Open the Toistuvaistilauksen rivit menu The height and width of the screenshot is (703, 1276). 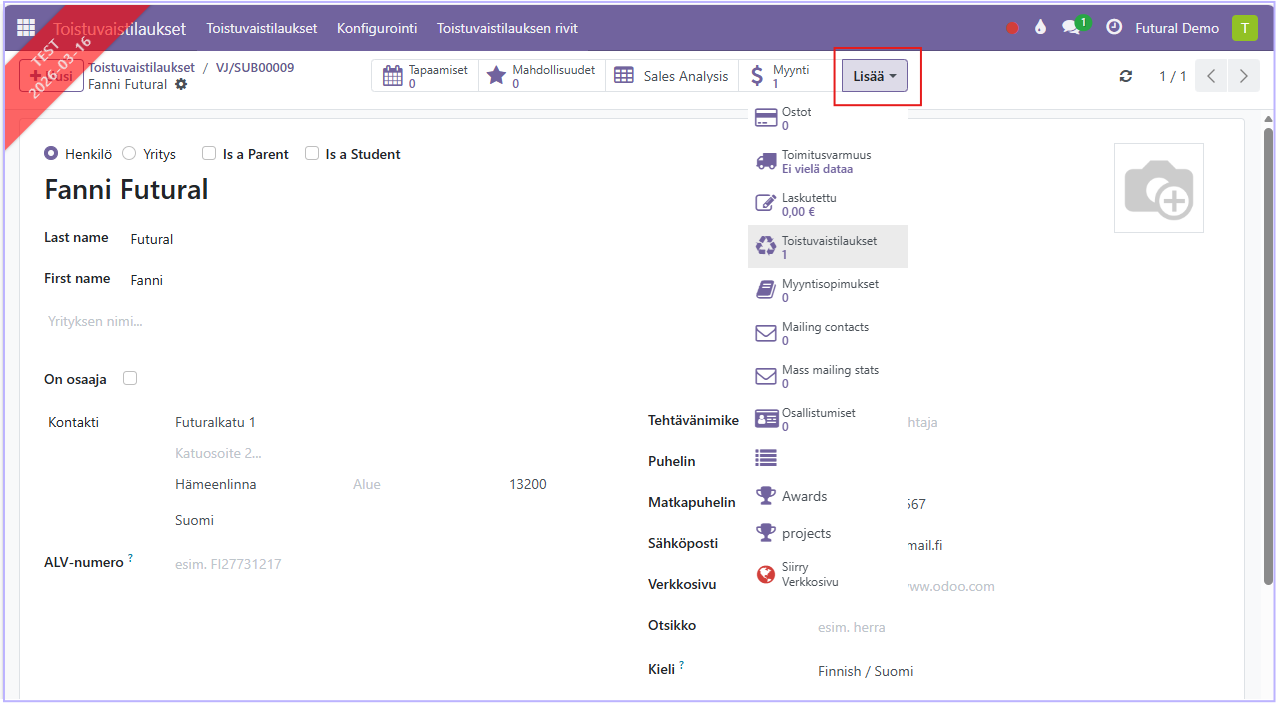507,28
